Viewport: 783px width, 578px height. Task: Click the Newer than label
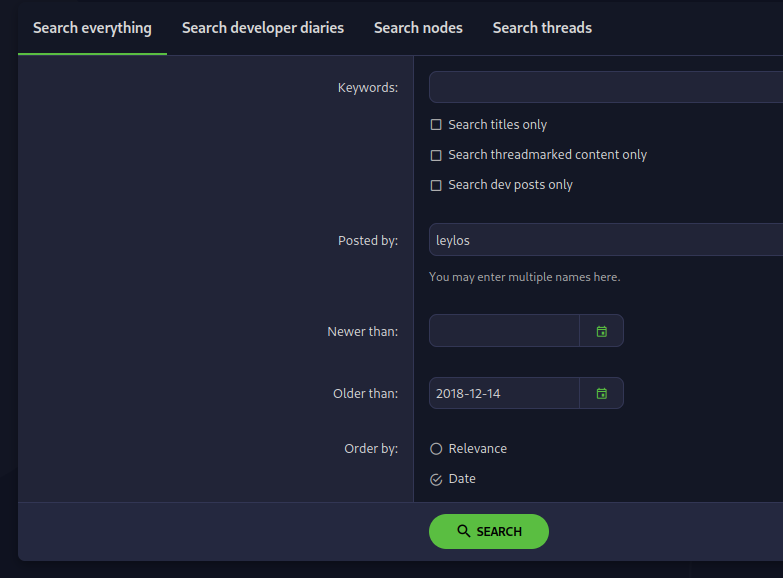click(363, 332)
